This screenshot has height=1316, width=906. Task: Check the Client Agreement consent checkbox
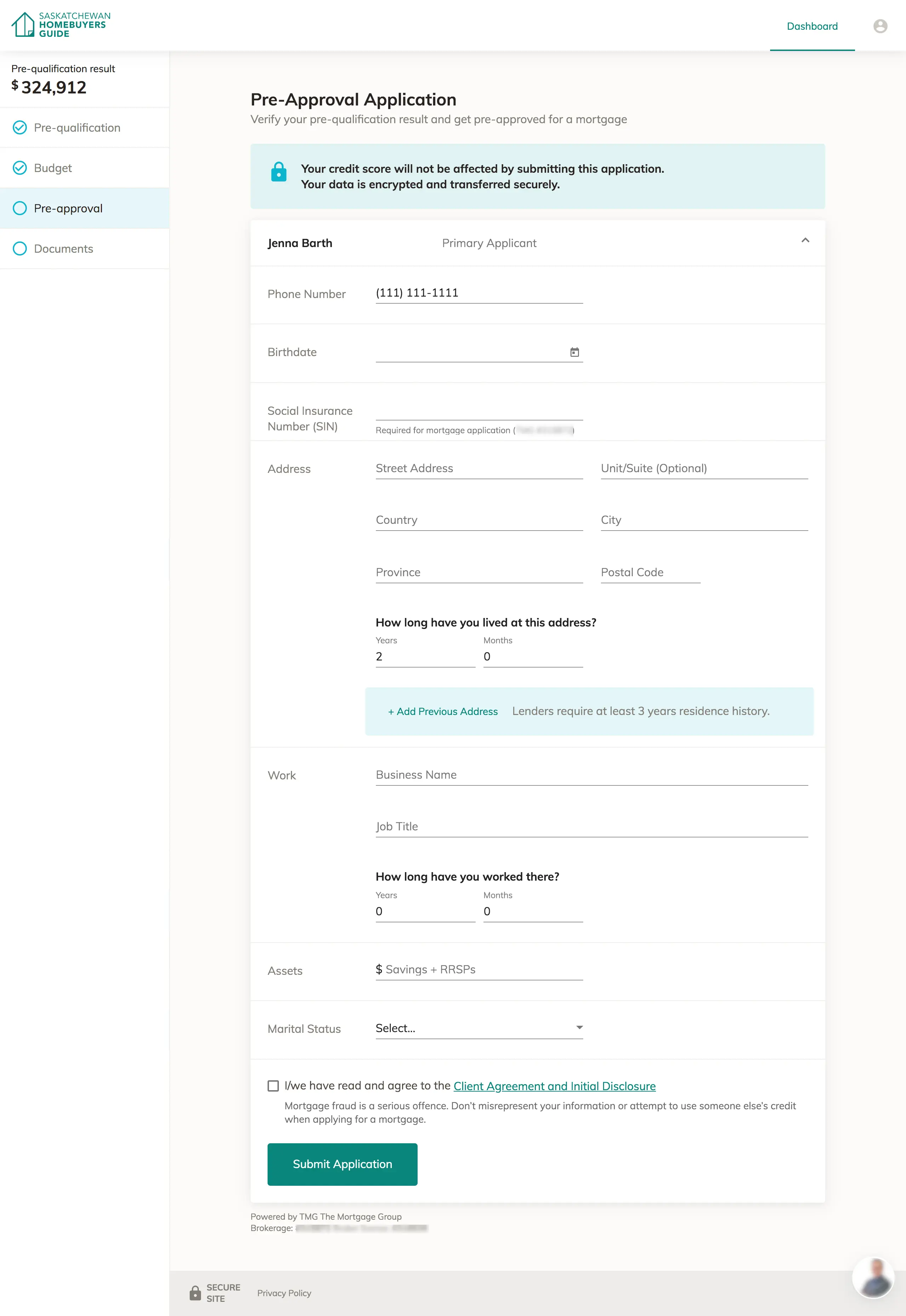tap(274, 1086)
